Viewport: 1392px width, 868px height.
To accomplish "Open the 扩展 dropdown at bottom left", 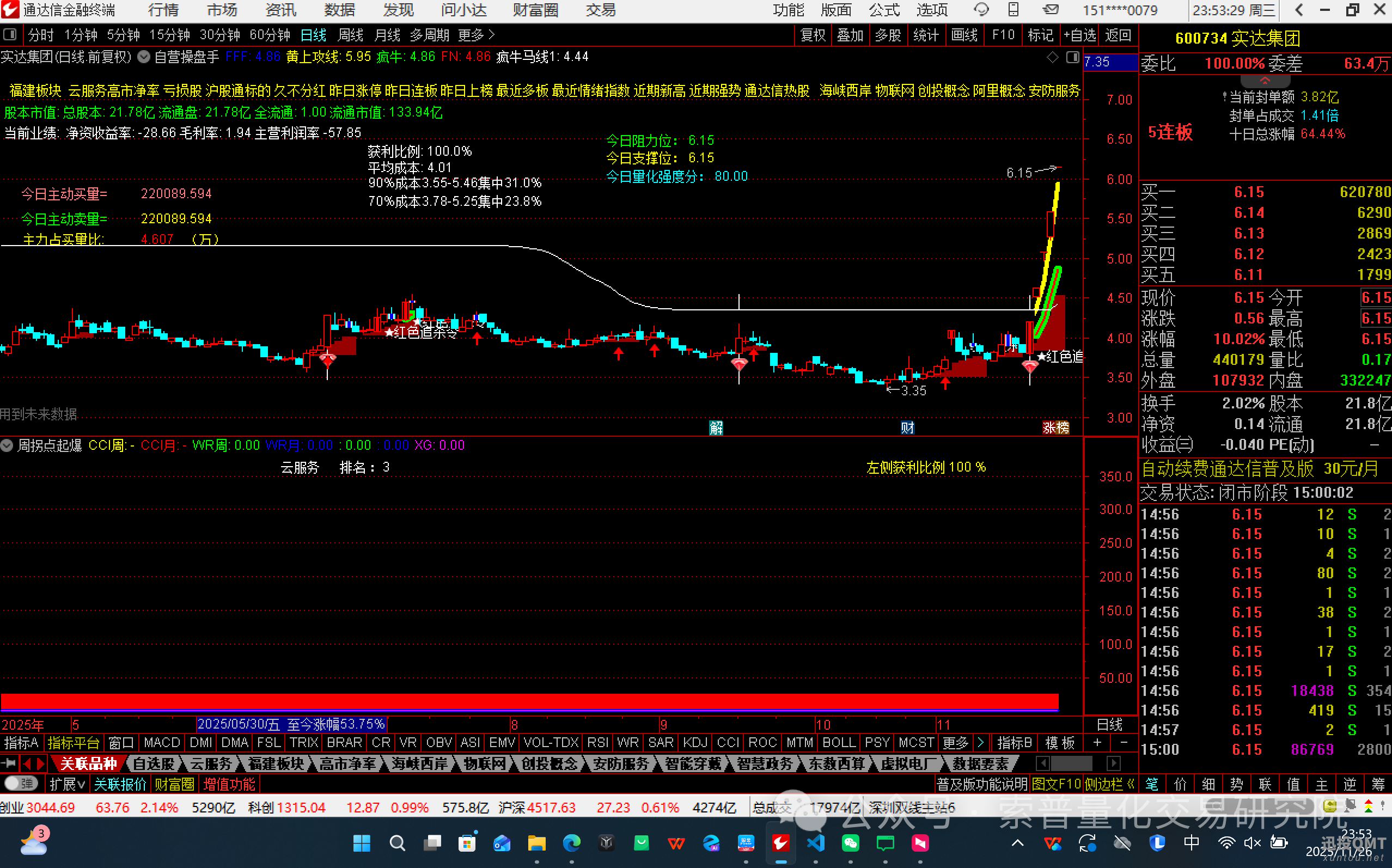I will pos(67,784).
